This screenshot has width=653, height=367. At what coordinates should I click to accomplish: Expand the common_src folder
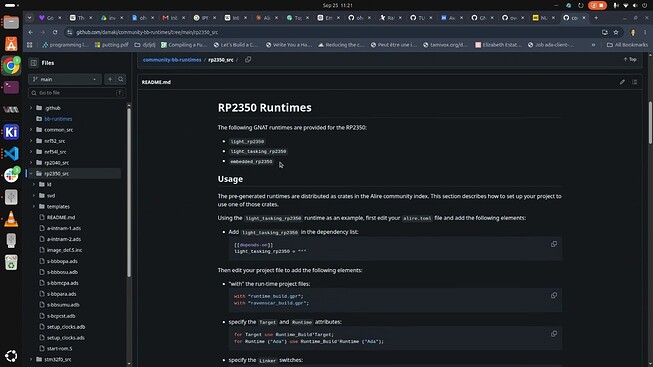(x=31, y=130)
